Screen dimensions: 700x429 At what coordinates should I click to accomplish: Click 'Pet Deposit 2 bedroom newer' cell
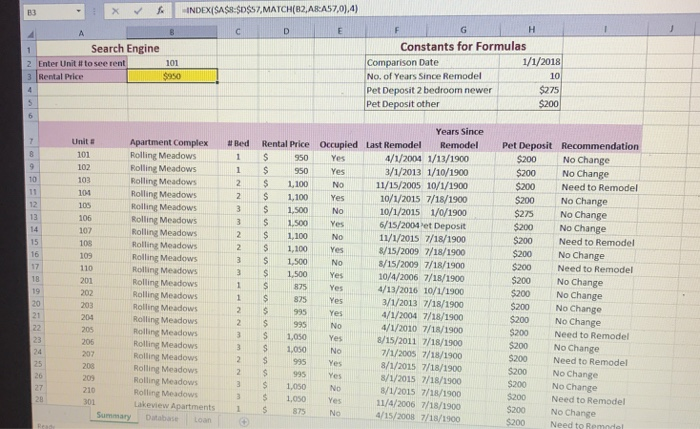(431, 90)
